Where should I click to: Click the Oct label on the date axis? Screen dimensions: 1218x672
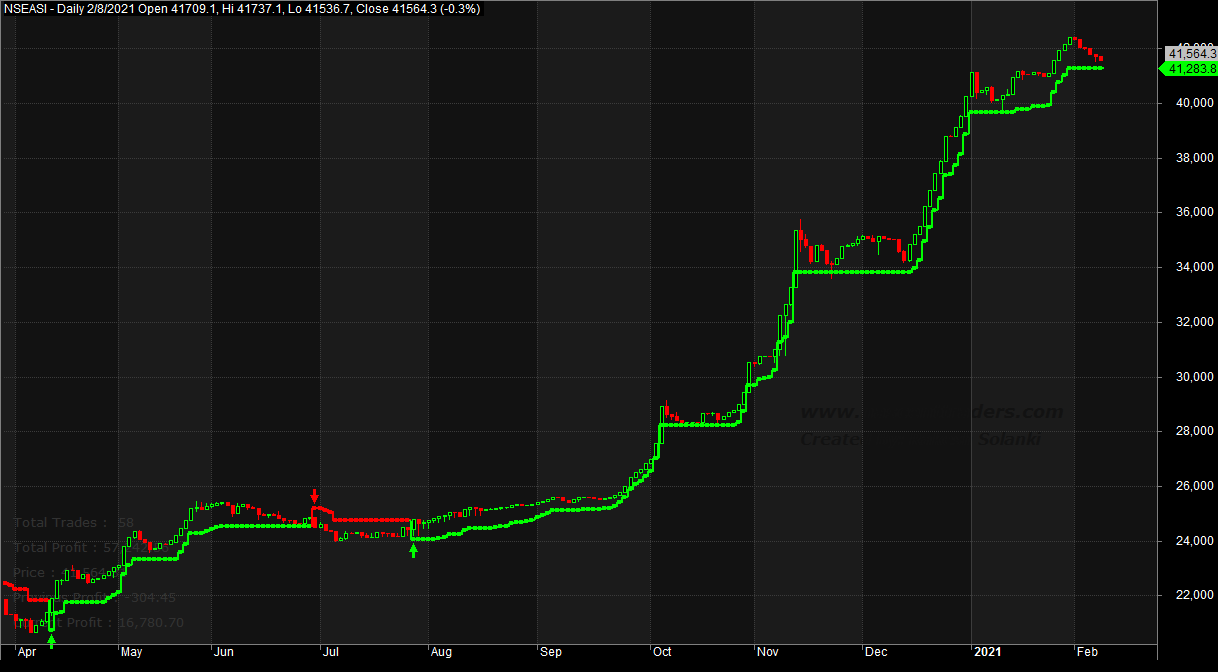click(662, 651)
